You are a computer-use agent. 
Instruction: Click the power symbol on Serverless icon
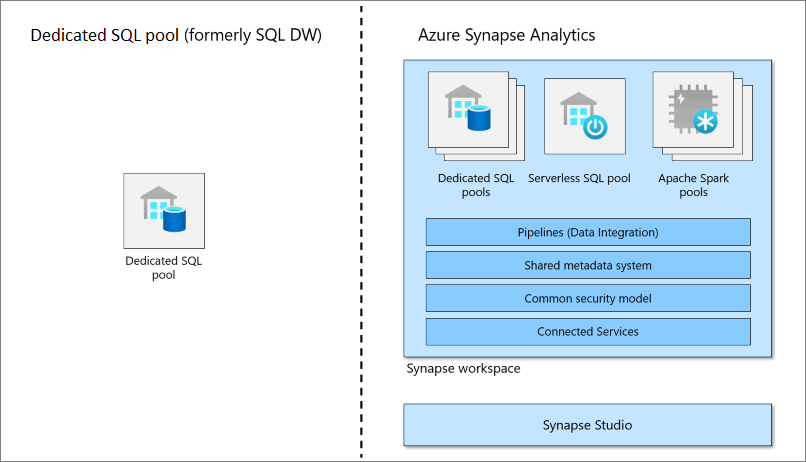(597, 128)
